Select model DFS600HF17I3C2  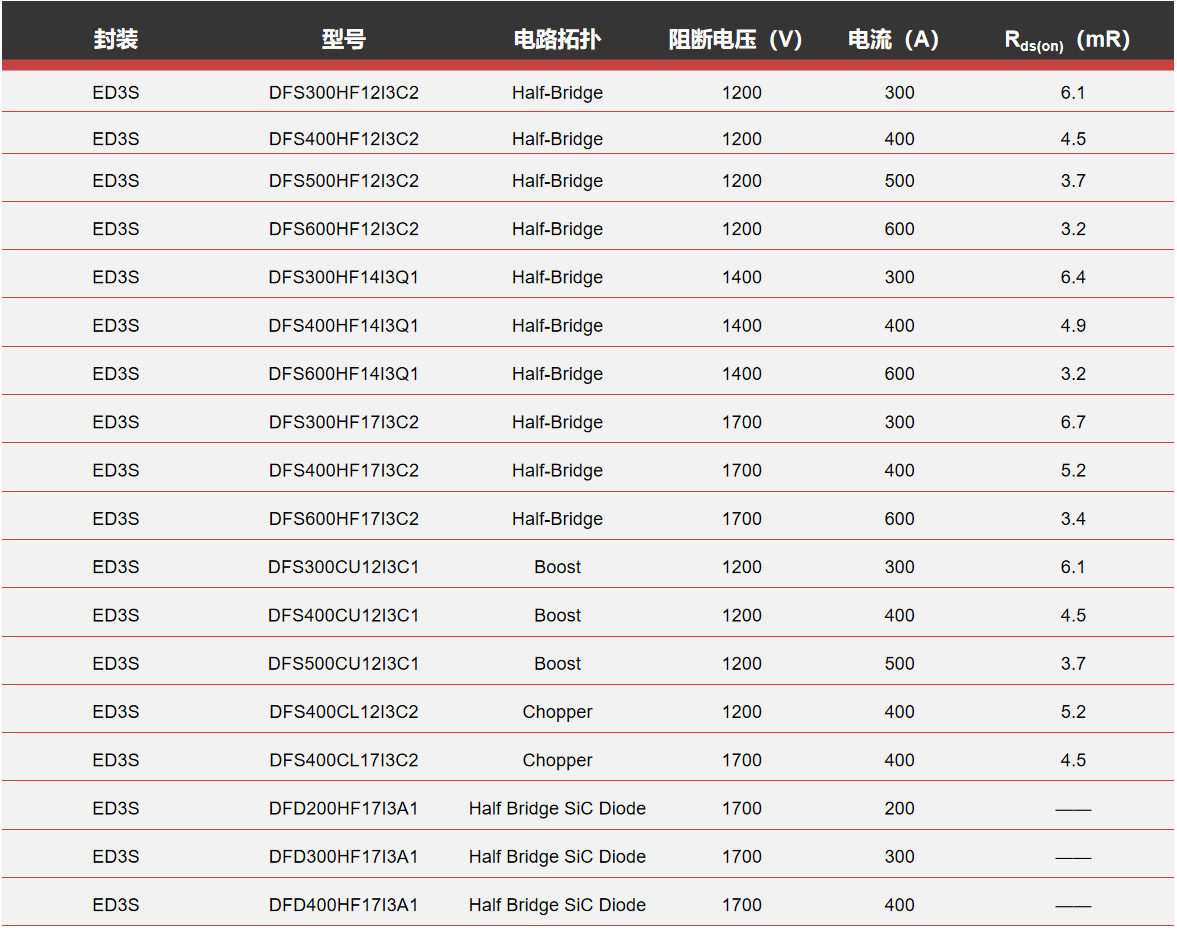pyautogui.click(x=344, y=519)
